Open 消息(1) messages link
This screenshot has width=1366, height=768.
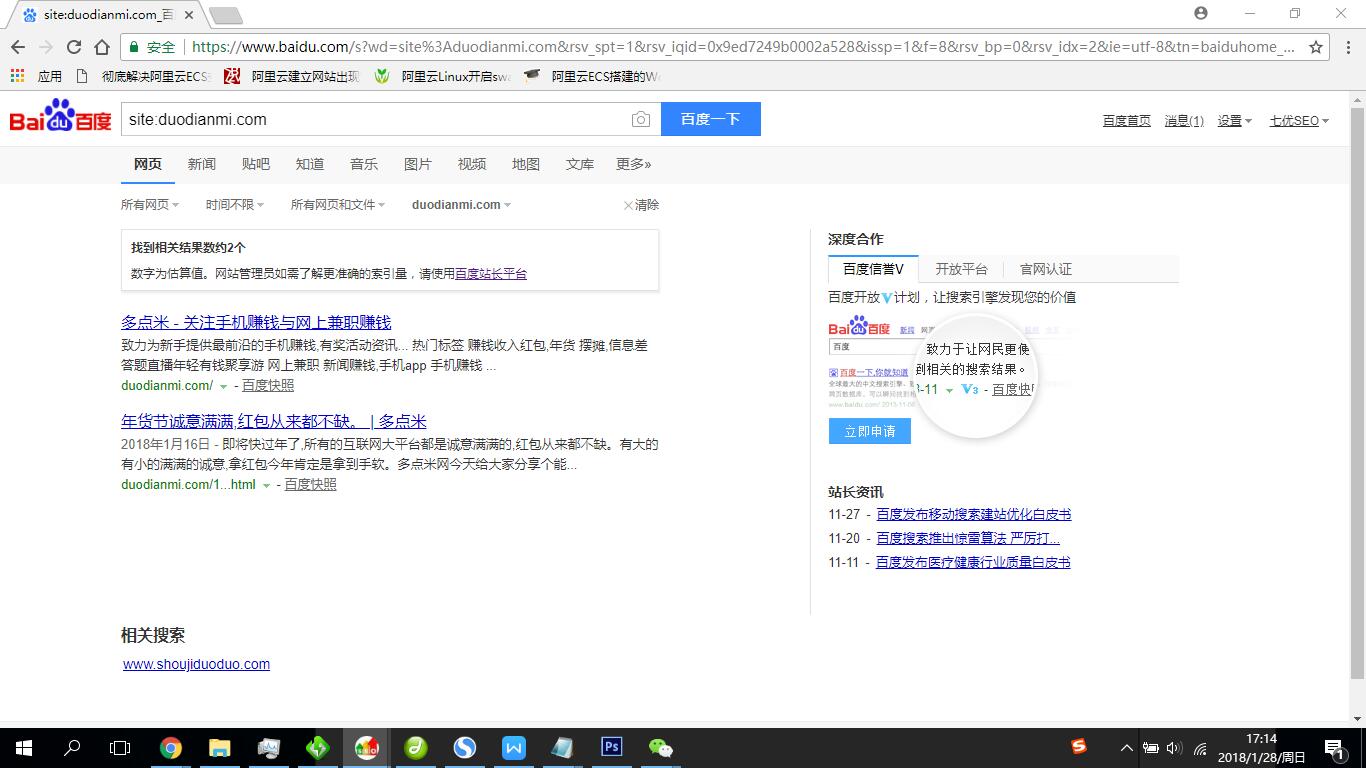(1184, 120)
